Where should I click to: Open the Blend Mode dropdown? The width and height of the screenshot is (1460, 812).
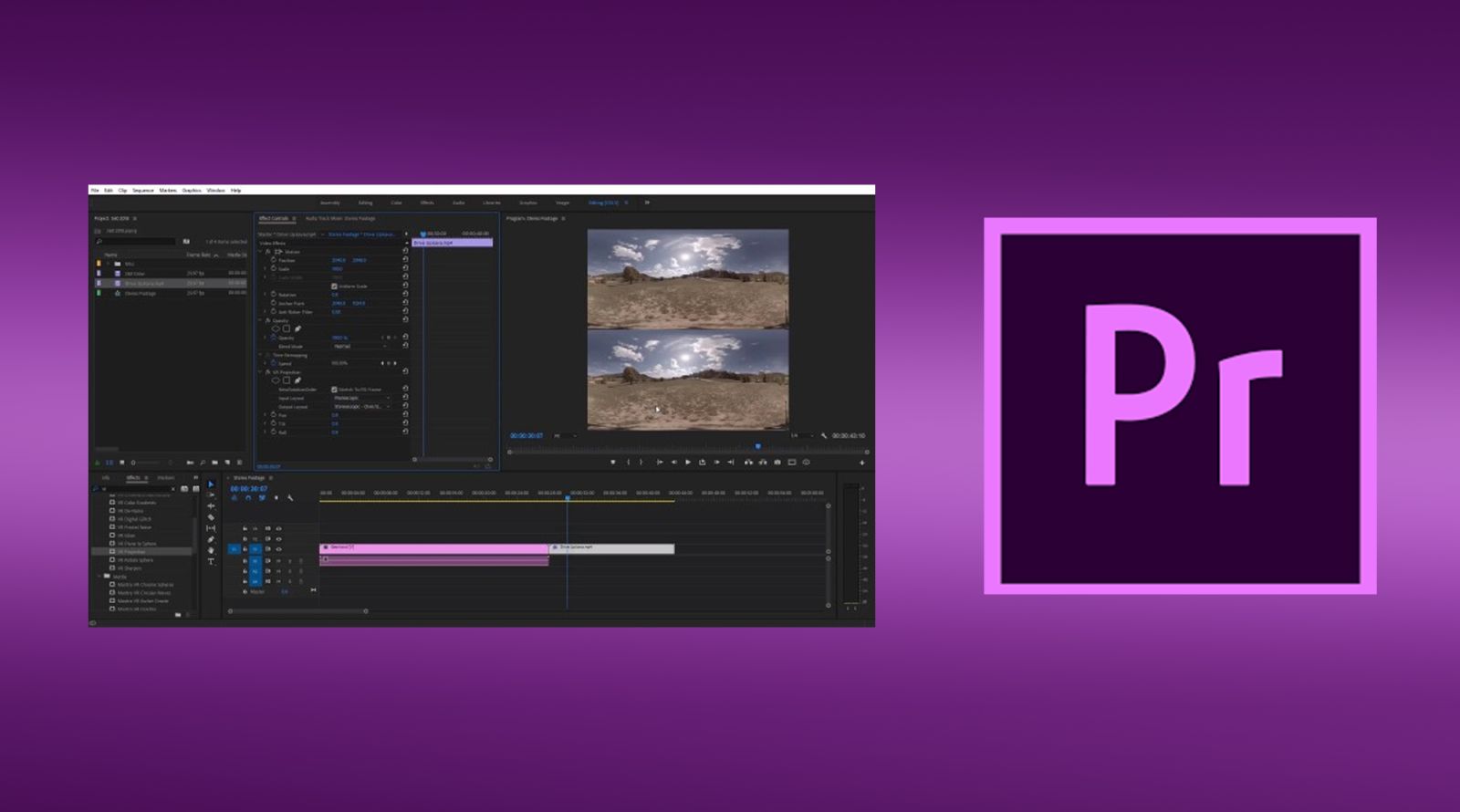coord(360,347)
